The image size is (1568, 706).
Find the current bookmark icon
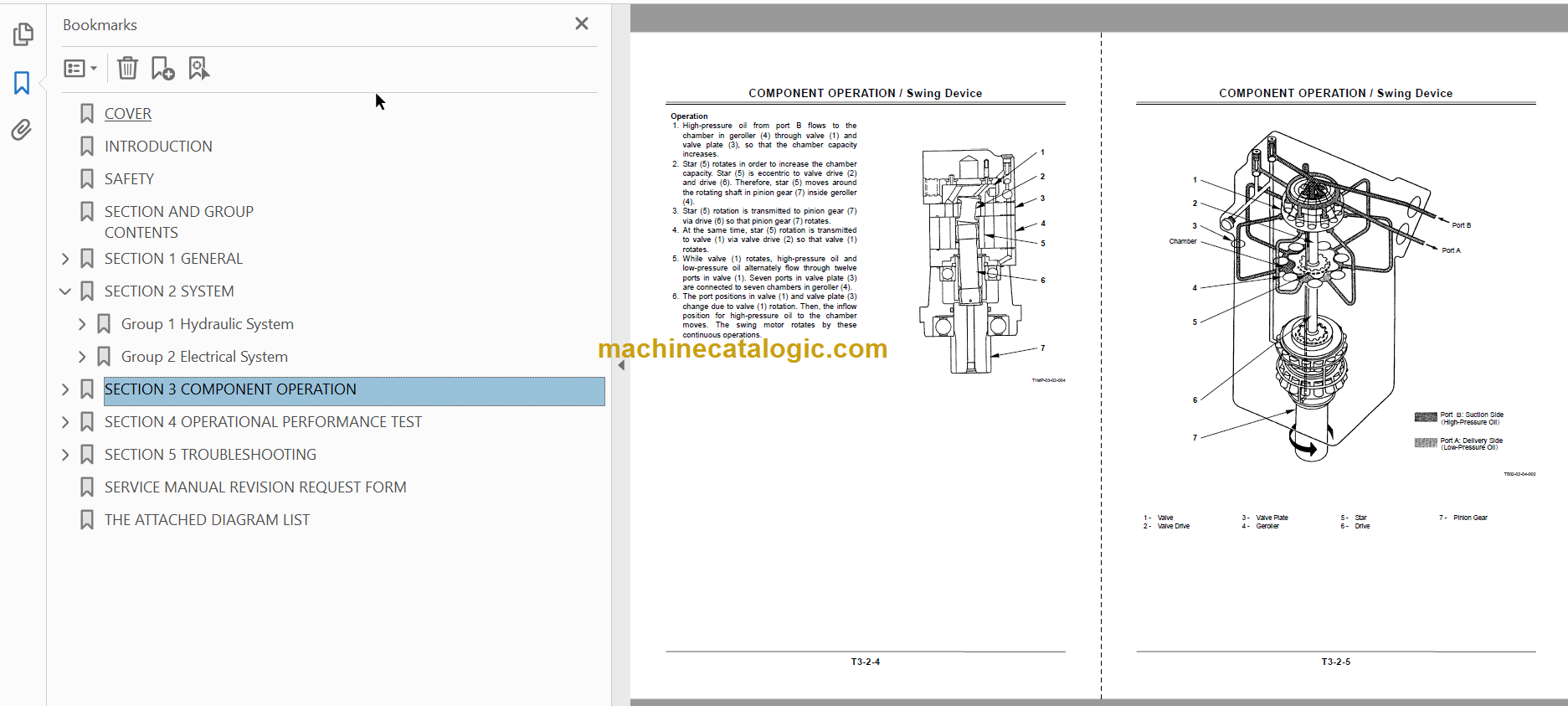click(198, 68)
